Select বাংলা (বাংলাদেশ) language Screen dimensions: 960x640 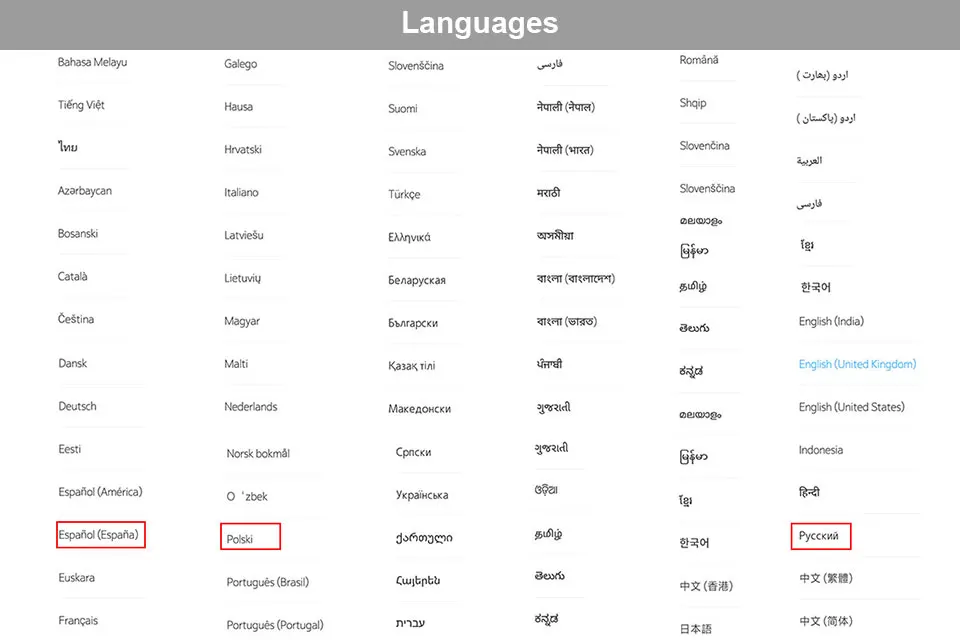click(x=576, y=278)
